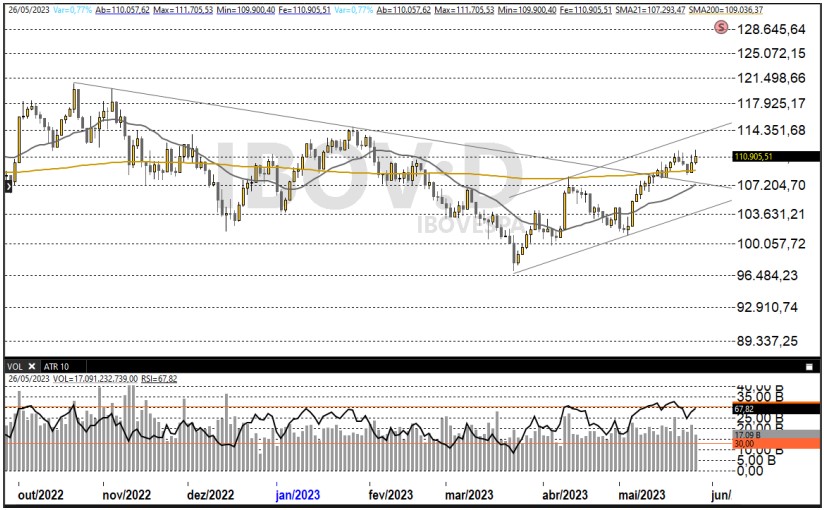
Task: Click the orange 30,00 level tag
Action: click(x=776, y=444)
